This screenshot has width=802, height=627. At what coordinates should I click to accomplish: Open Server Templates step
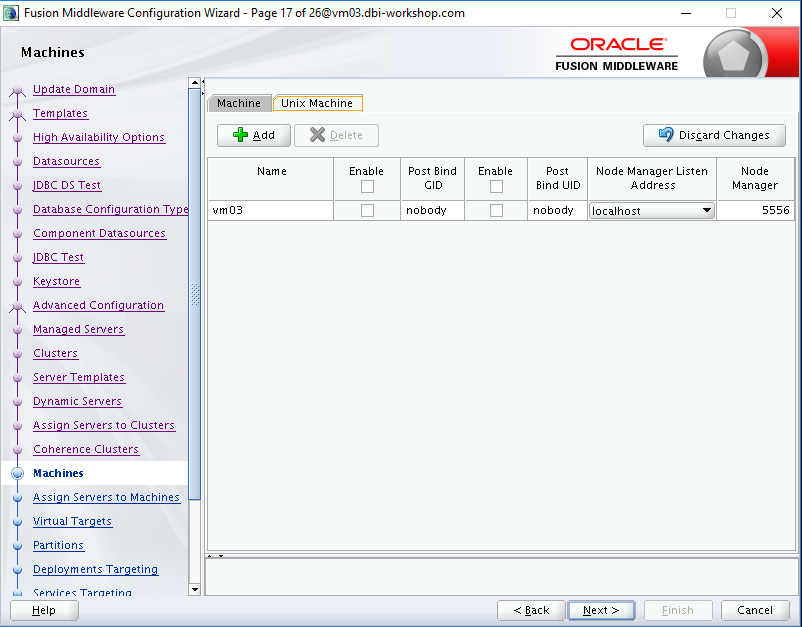pos(79,377)
